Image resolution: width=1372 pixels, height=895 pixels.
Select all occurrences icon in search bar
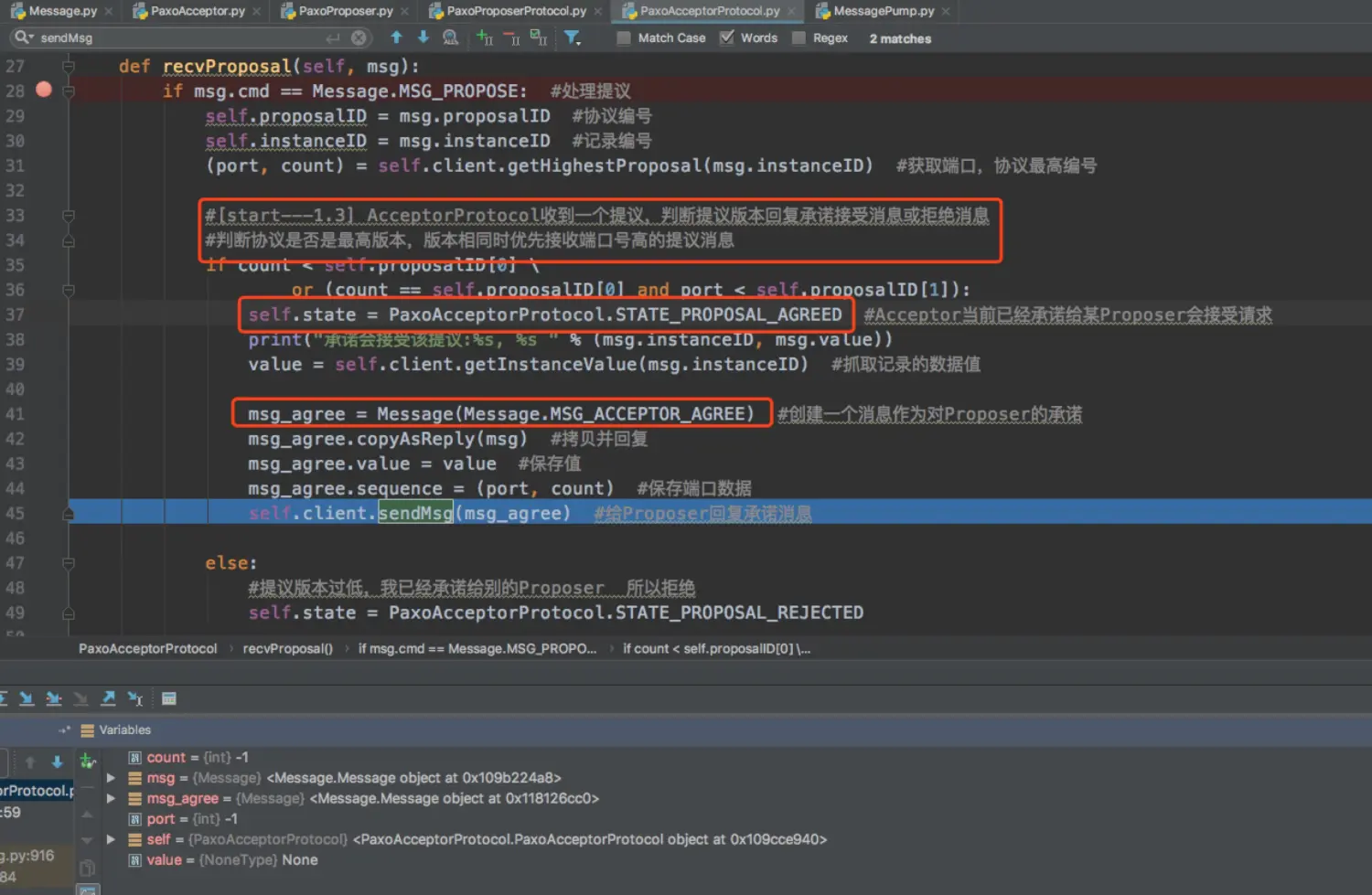(539, 37)
